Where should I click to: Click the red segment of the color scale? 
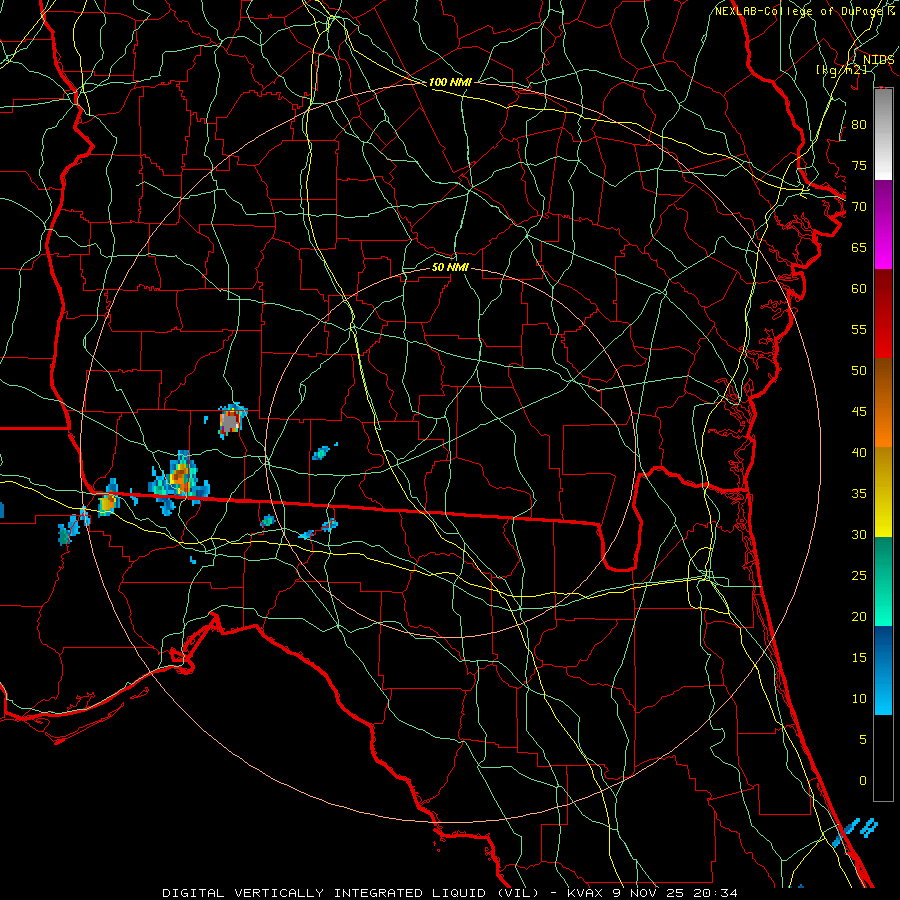coord(883,314)
